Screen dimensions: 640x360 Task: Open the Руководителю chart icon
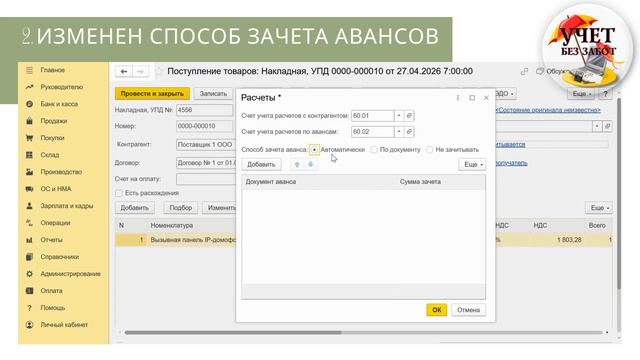[29, 87]
